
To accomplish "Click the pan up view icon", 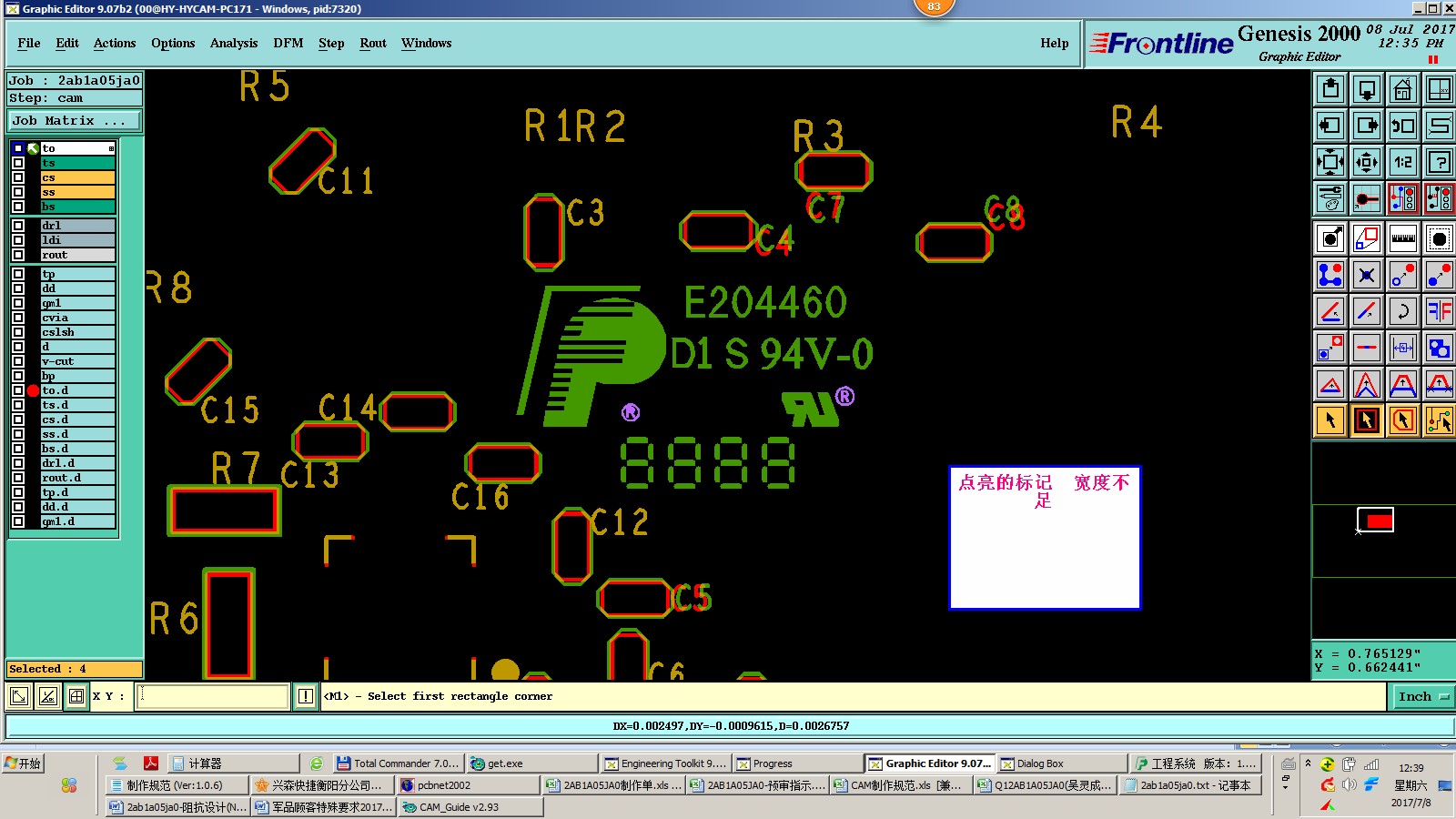I will 1330,89.
